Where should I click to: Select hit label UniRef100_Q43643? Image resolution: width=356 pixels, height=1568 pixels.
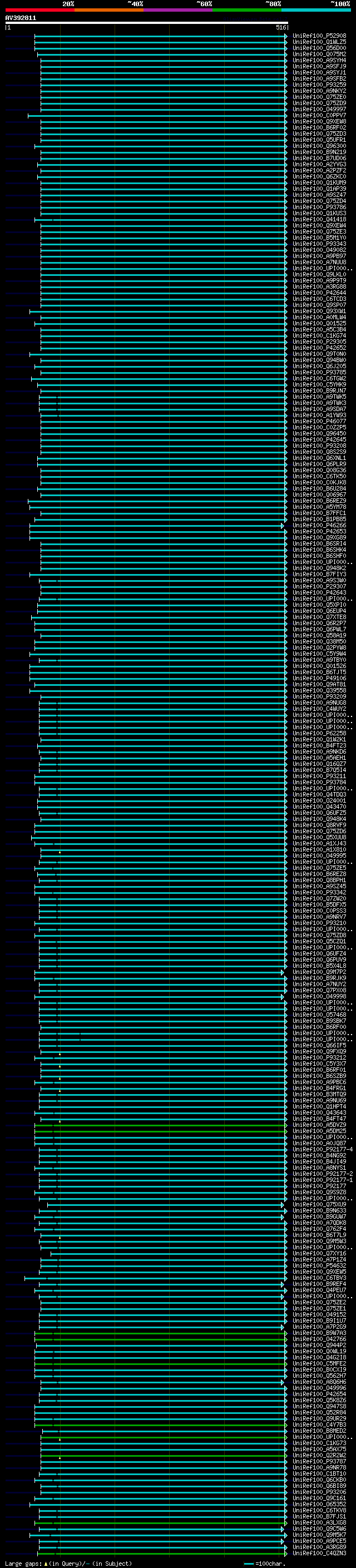tap(319, 1114)
